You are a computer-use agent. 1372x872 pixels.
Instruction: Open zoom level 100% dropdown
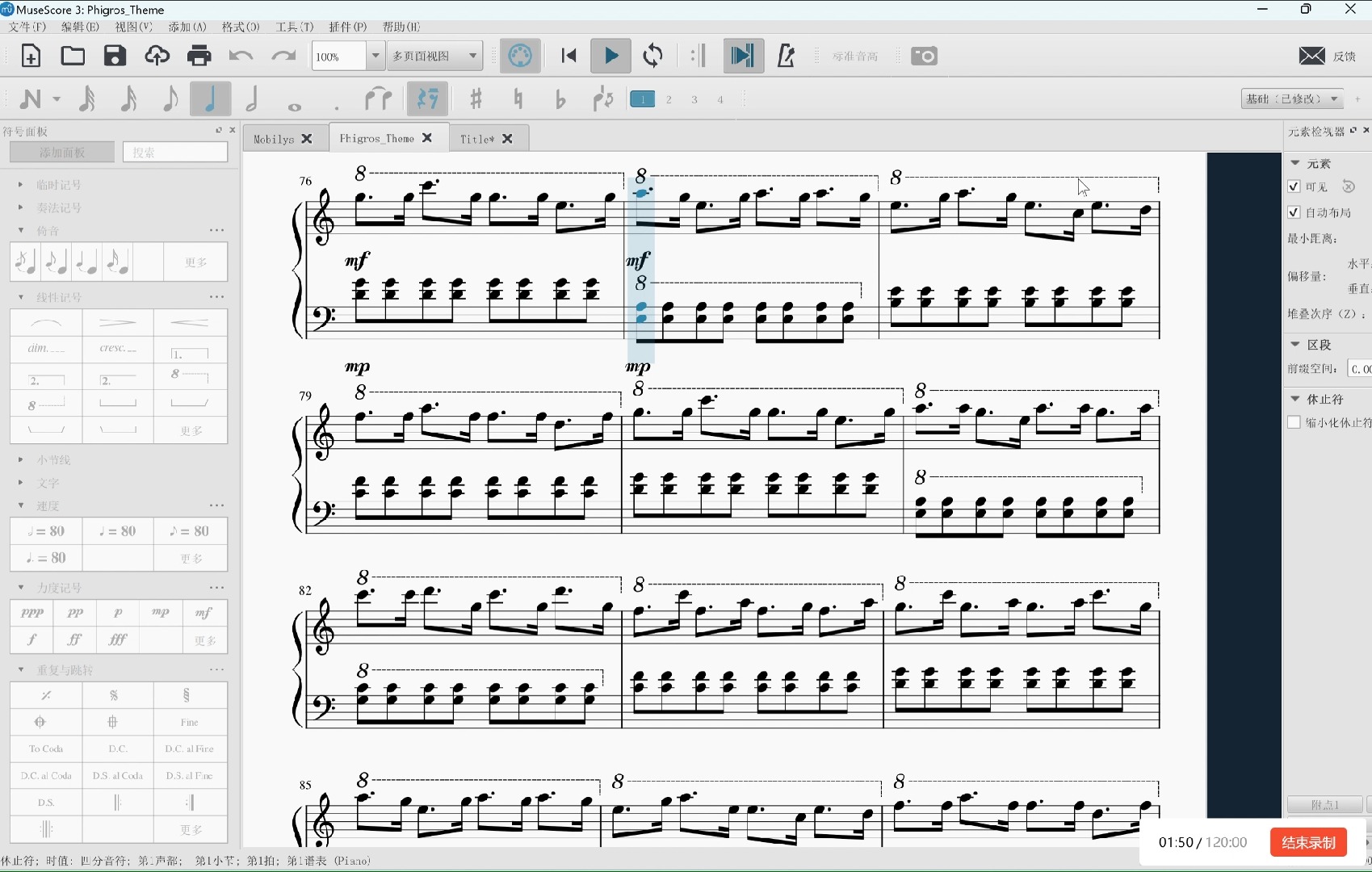(376, 56)
